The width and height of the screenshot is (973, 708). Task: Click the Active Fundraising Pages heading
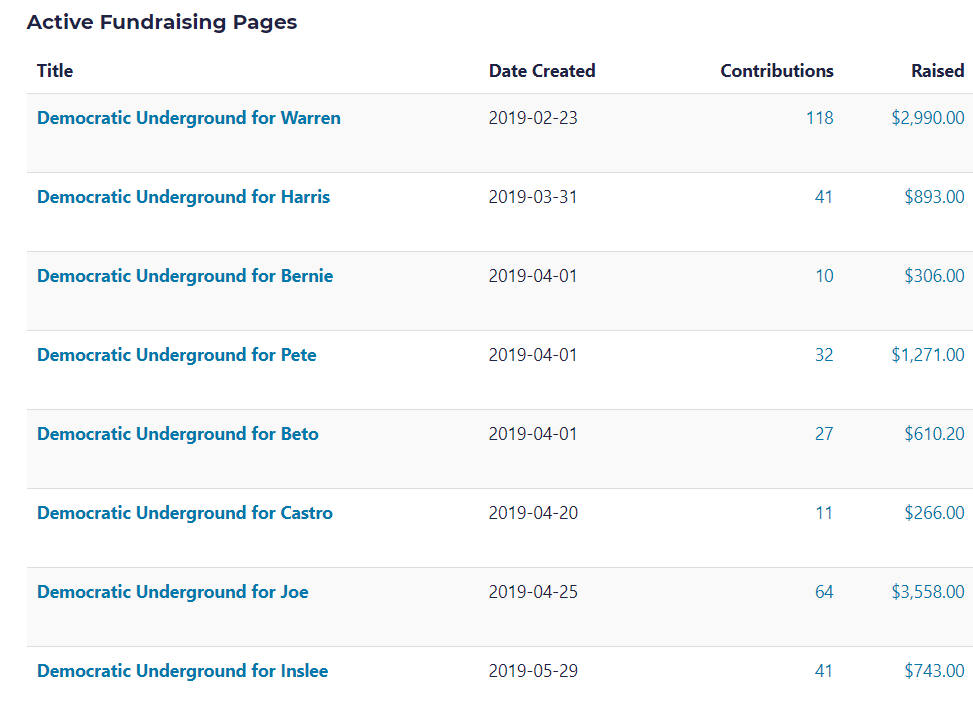162,22
